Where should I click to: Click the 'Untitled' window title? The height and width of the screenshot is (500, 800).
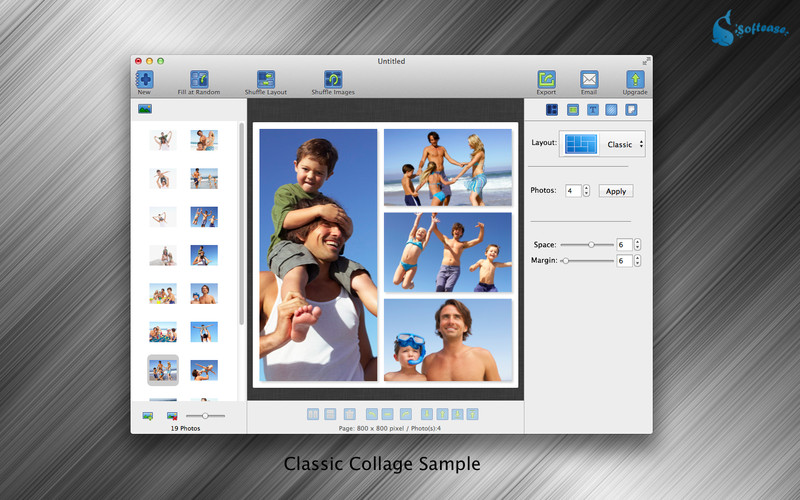tap(391, 61)
